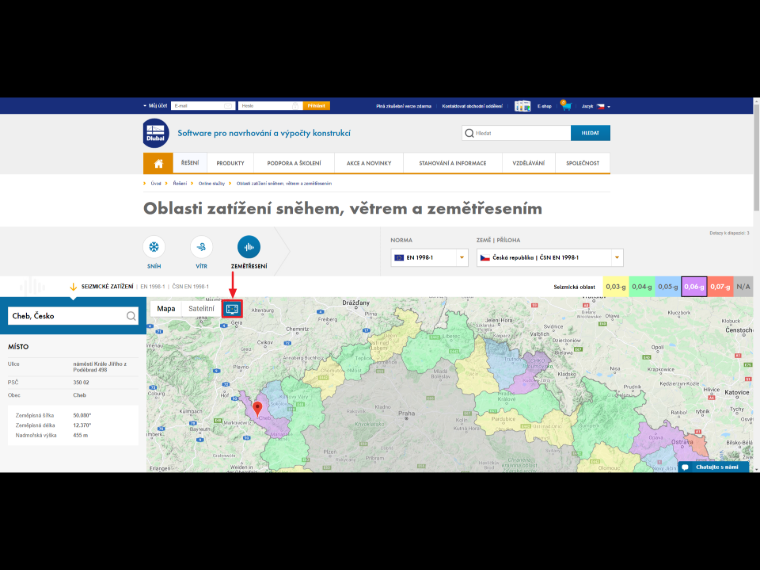760x570 pixels.
Task: Click the 0,04 g green legend swatch
Action: click(x=642, y=286)
